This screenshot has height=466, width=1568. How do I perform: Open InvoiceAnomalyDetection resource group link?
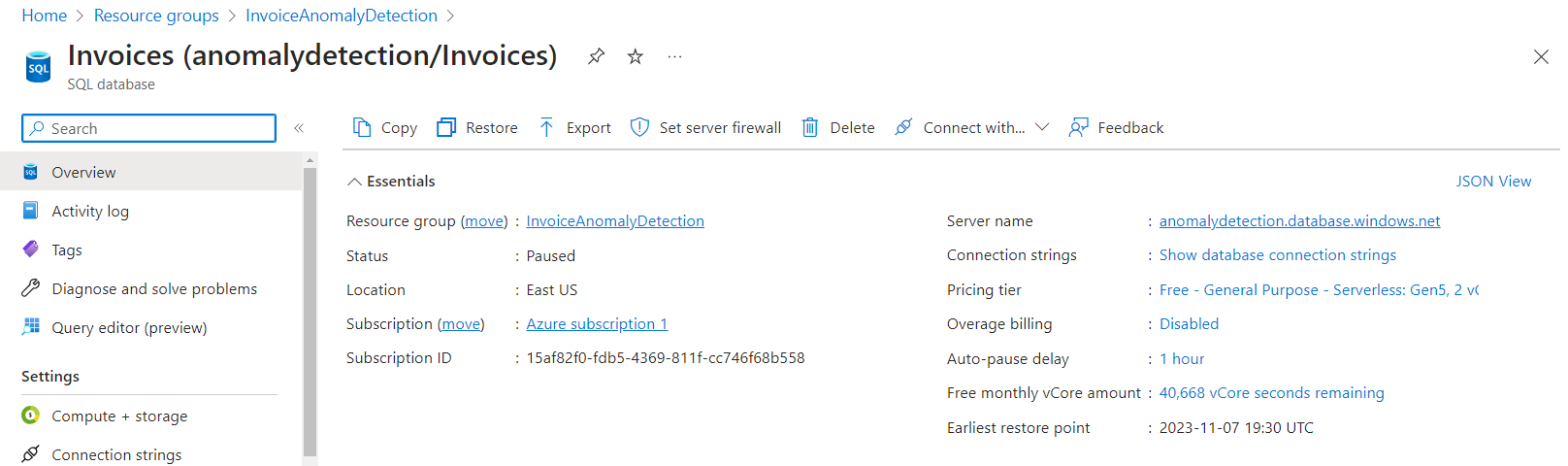[x=615, y=220]
